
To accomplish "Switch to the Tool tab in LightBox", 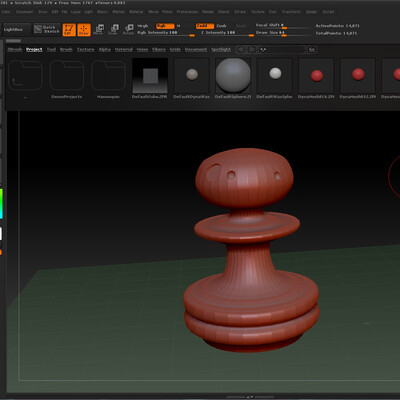I will pyautogui.click(x=51, y=49).
